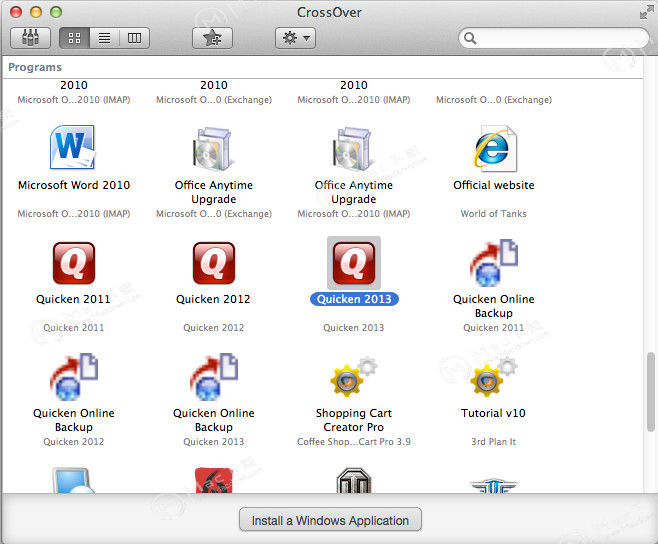
Task: Click the 'World of Tanks' bottle label
Action: (494, 214)
